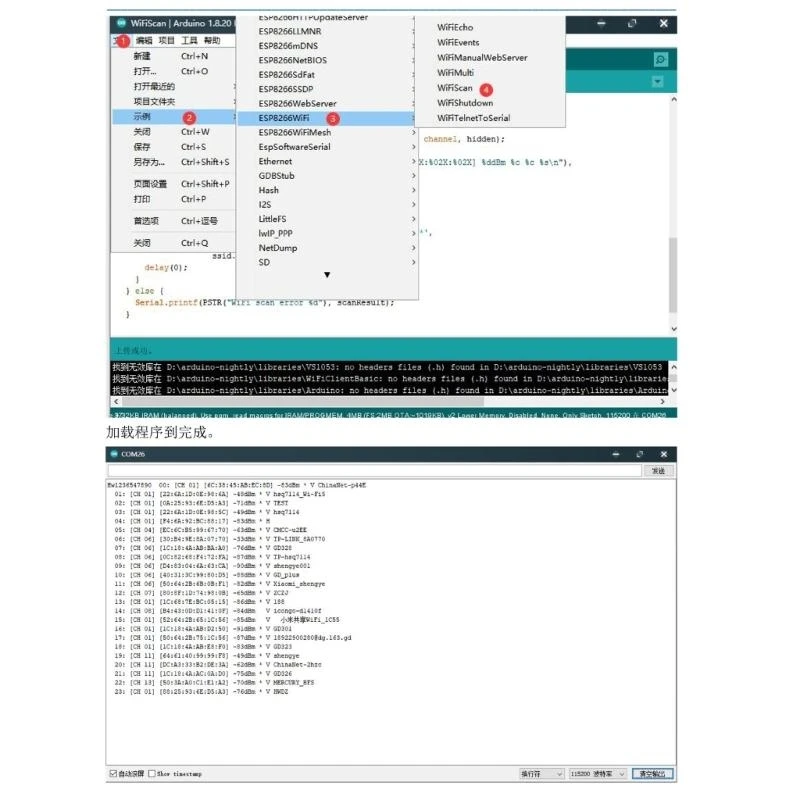Expand the Hash submenu arrow
This screenshot has width=800, height=800.
(414, 190)
